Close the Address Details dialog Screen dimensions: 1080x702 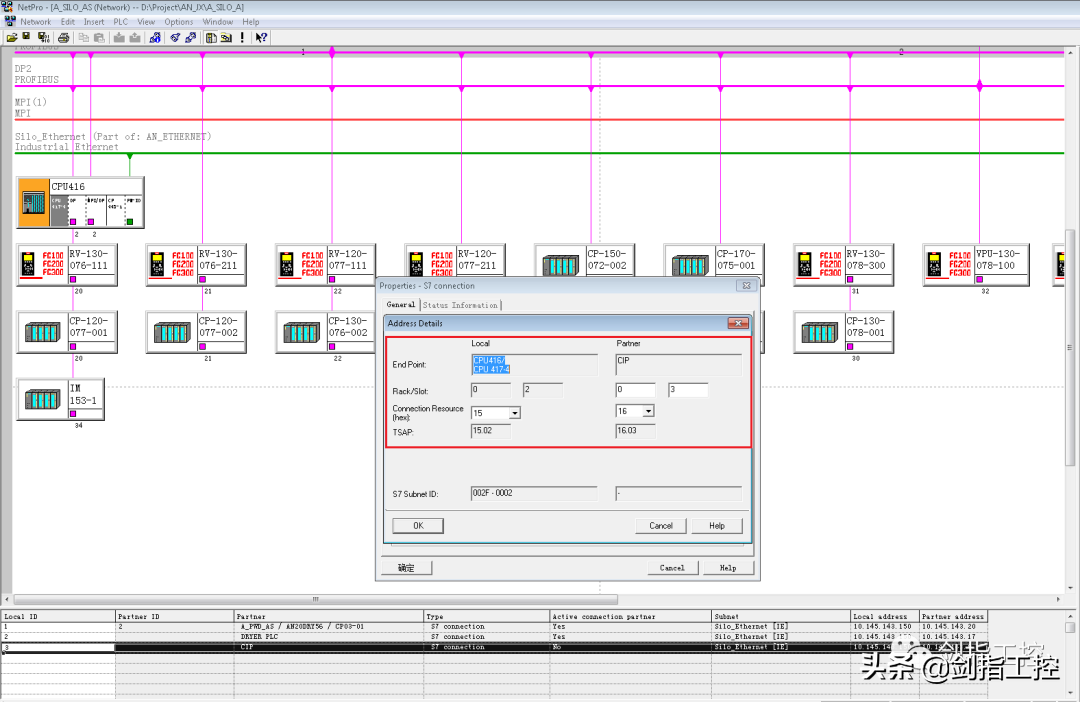[x=738, y=323]
